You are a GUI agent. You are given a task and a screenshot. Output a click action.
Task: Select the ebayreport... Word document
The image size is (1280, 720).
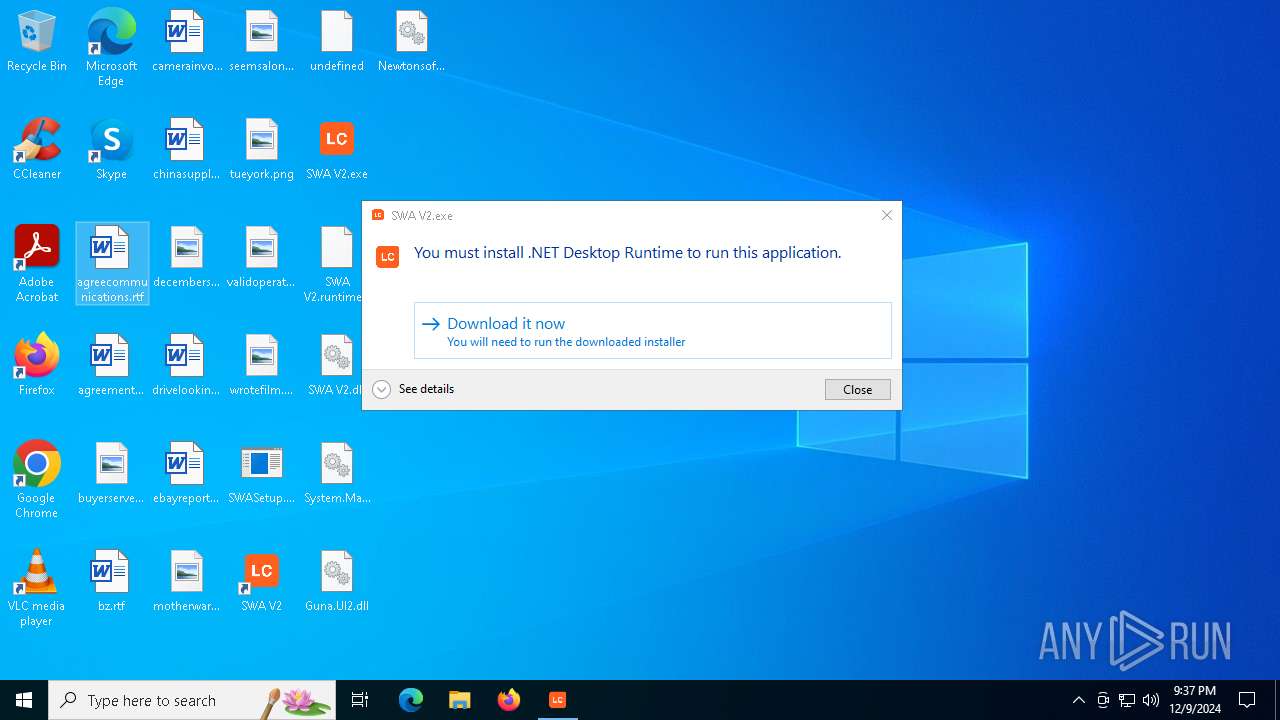pyautogui.click(x=187, y=474)
